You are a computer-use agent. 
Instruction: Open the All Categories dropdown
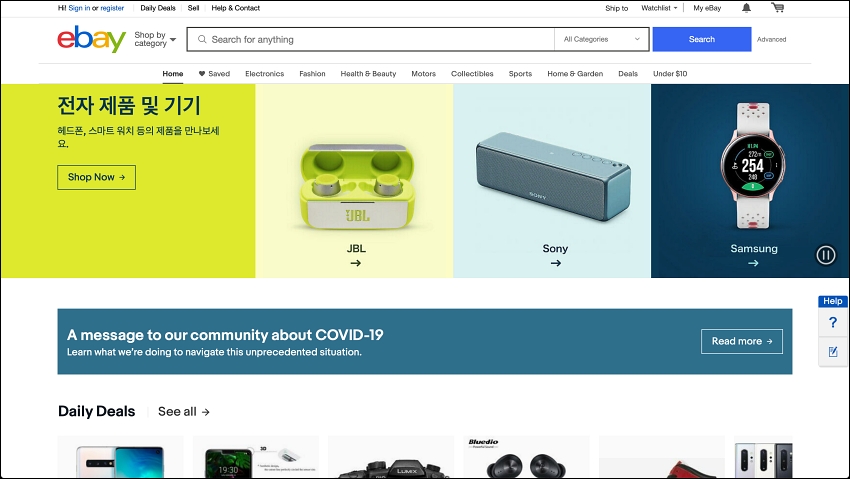(602, 39)
